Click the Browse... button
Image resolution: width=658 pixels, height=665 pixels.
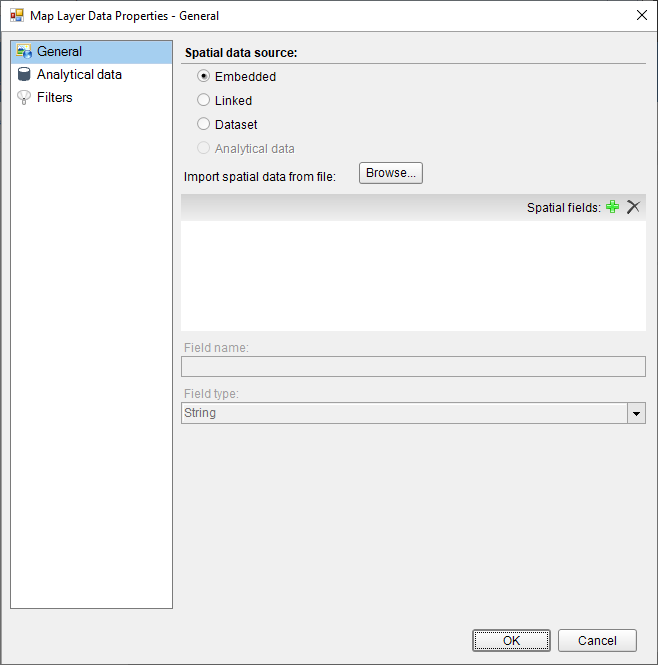(391, 173)
